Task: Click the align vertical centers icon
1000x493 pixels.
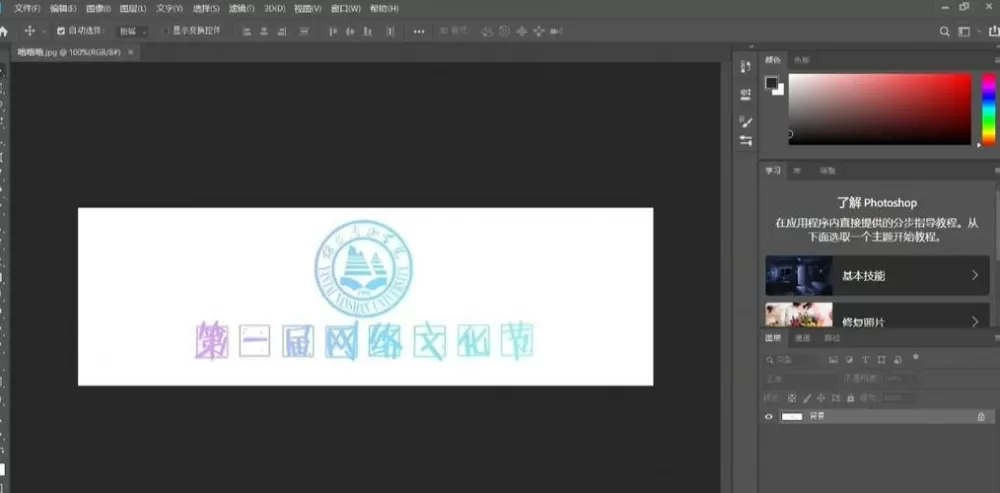Action: [x=349, y=31]
